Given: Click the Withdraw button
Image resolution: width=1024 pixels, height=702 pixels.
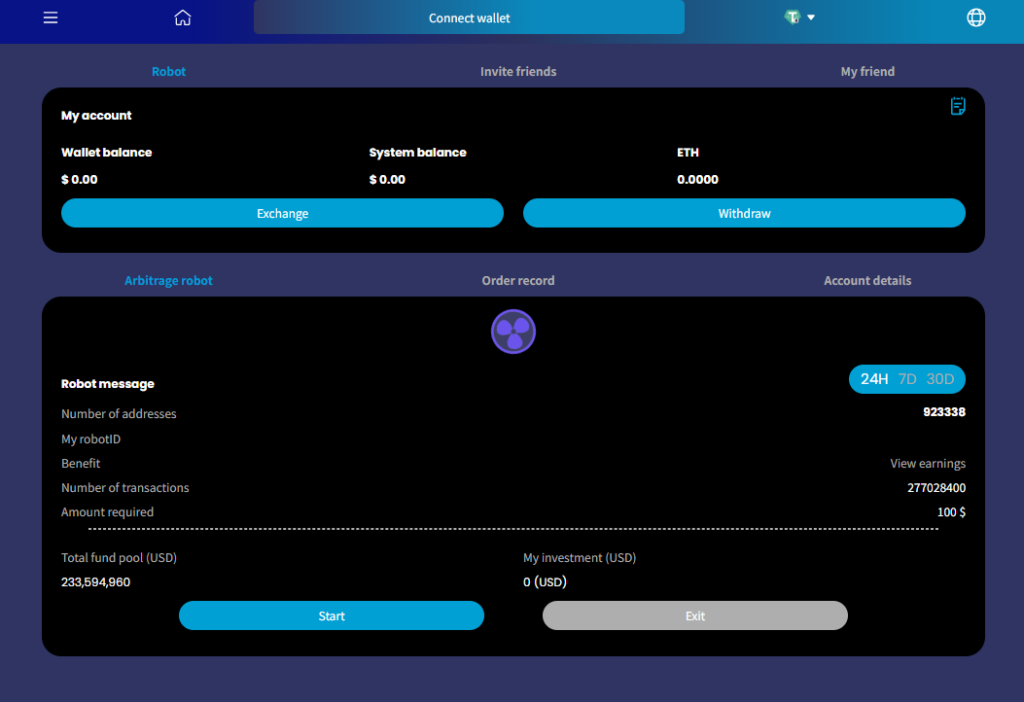Looking at the screenshot, I should point(744,213).
